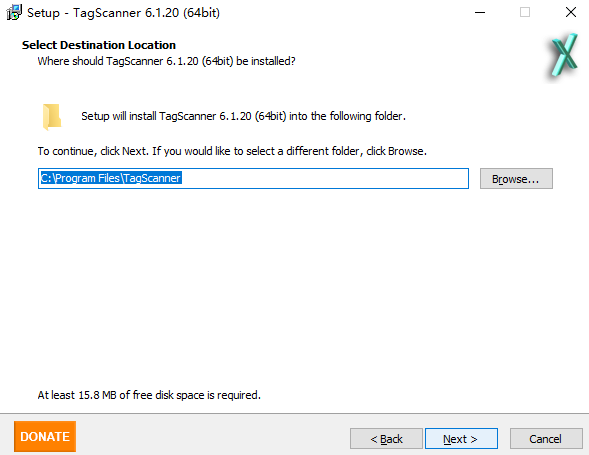
Task: Click the setup installer icon in title bar
Action: [14, 12]
